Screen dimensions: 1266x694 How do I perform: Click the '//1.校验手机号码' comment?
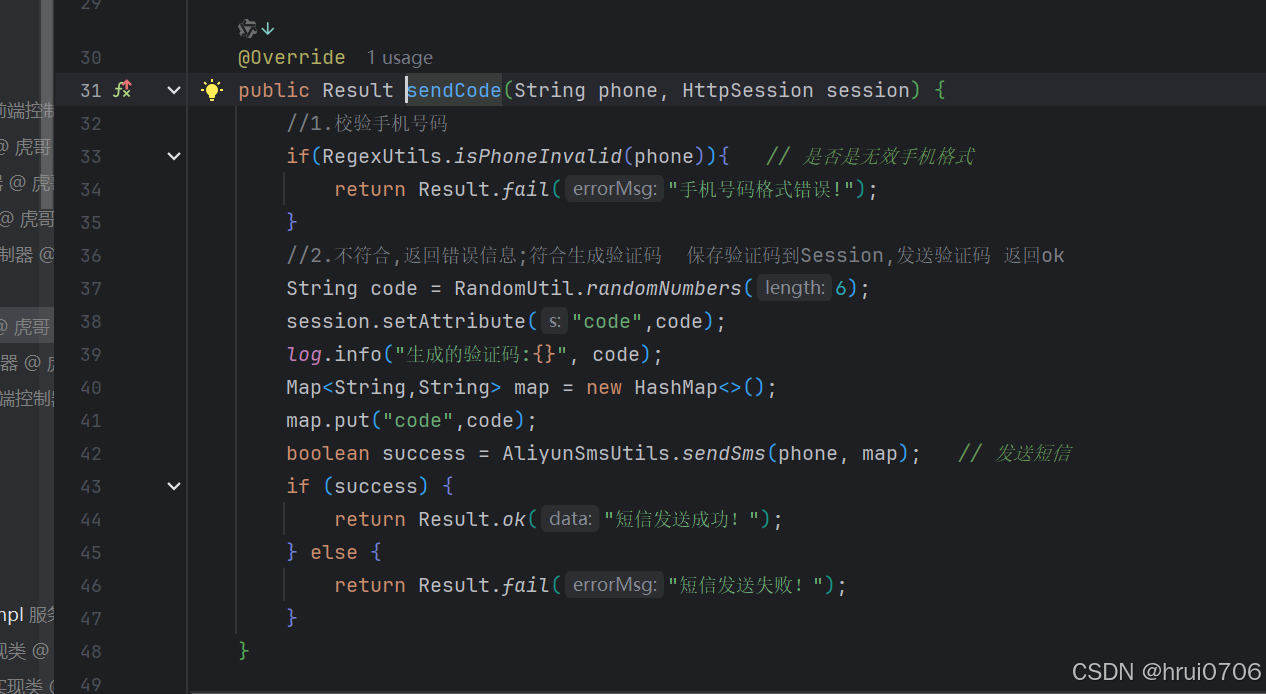click(x=367, y=123)
